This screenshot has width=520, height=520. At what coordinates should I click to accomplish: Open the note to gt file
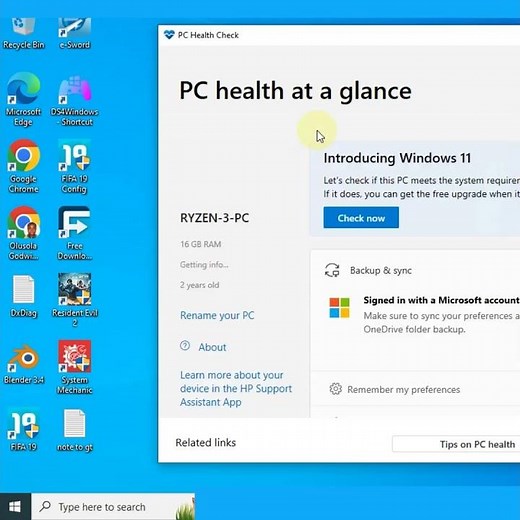(x=74, y=431)
